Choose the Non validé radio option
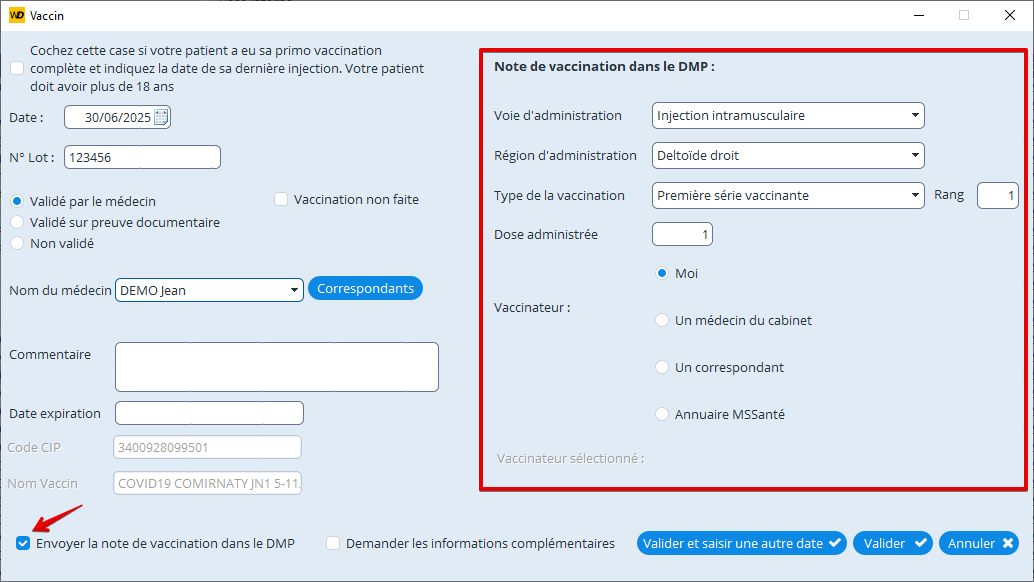The width and height of the screenshot is (1034, 582). [17, 243]
